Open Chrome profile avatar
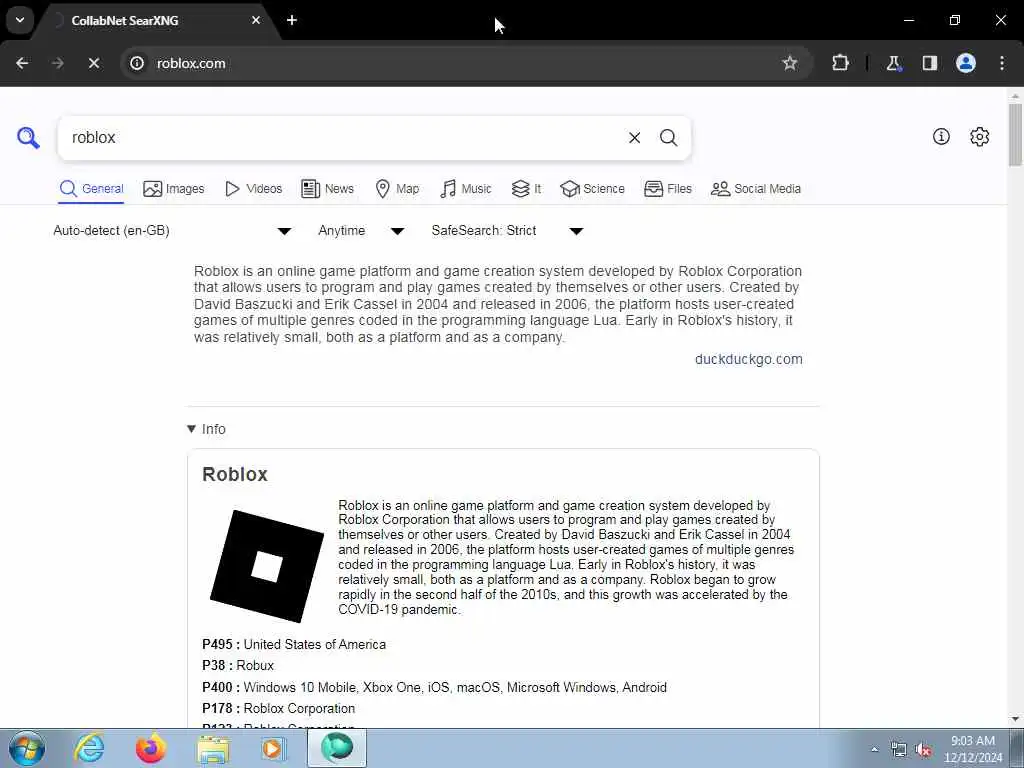Viewport: 1024px width, 768px height. (966, 63)
